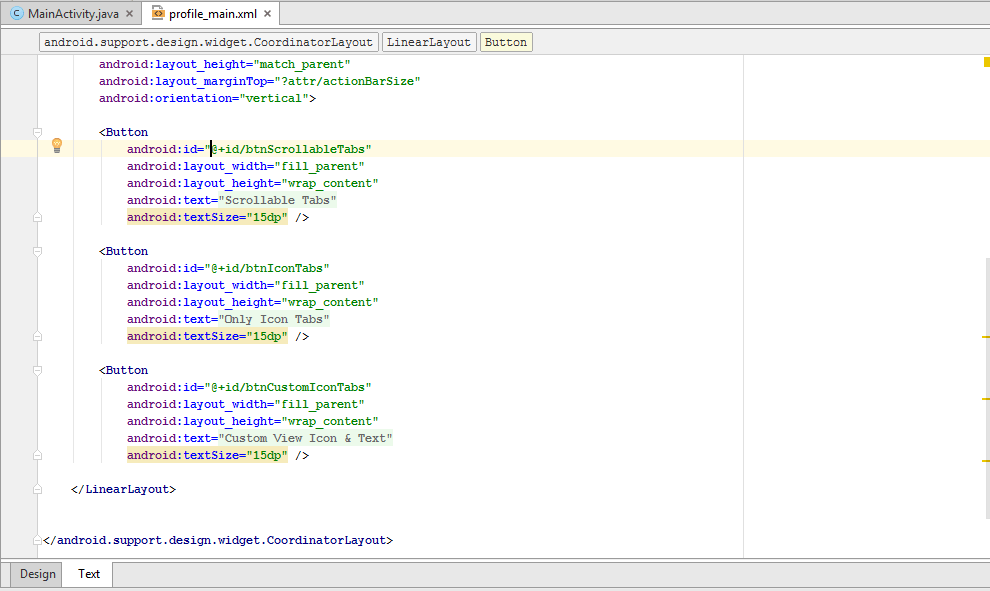990x591 pixels.
Task: Click the yellow warning marker atop right scrollbar stripe
Action: coord(985,61)
